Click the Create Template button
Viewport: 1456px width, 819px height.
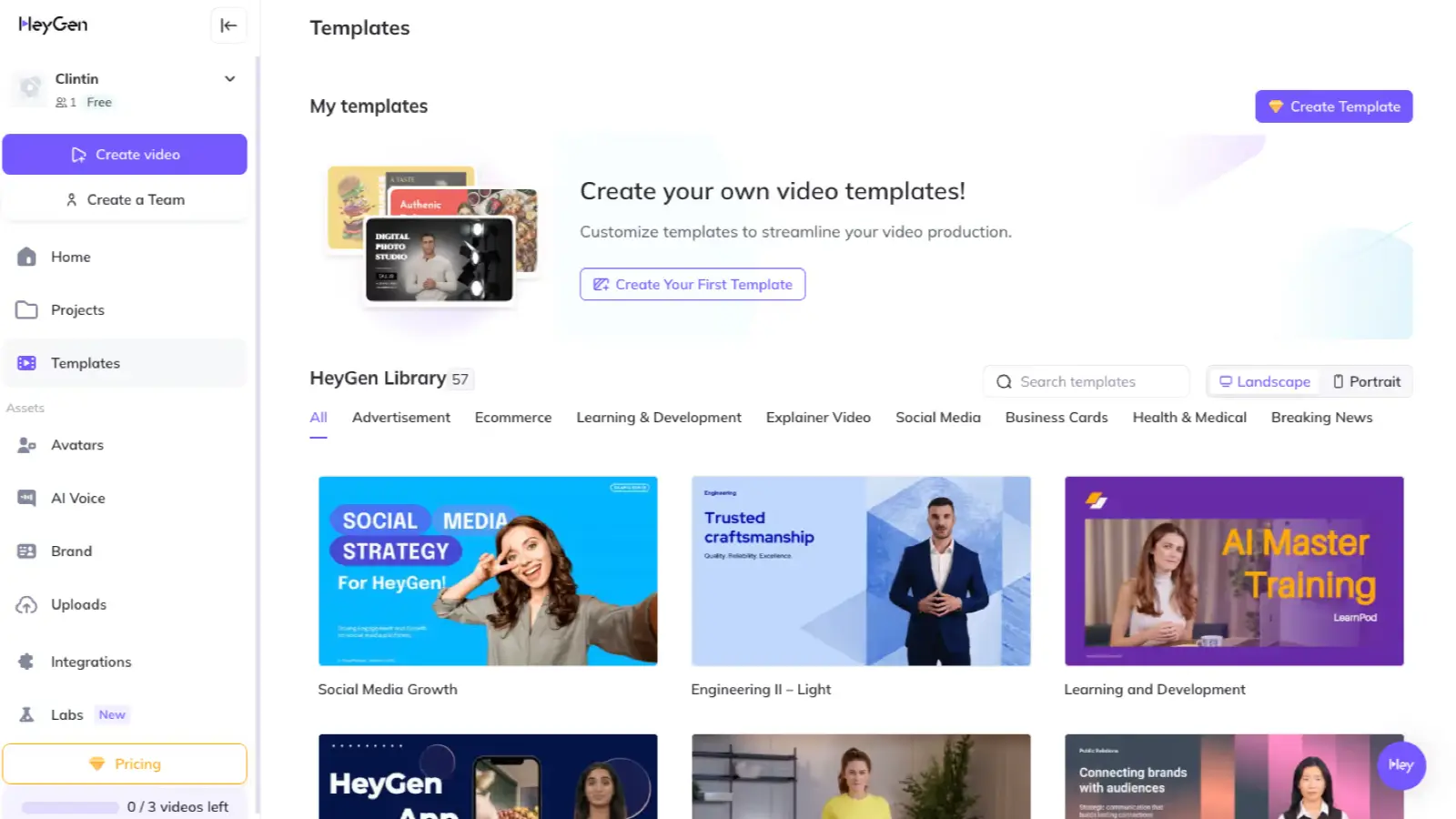[1334, 106]
